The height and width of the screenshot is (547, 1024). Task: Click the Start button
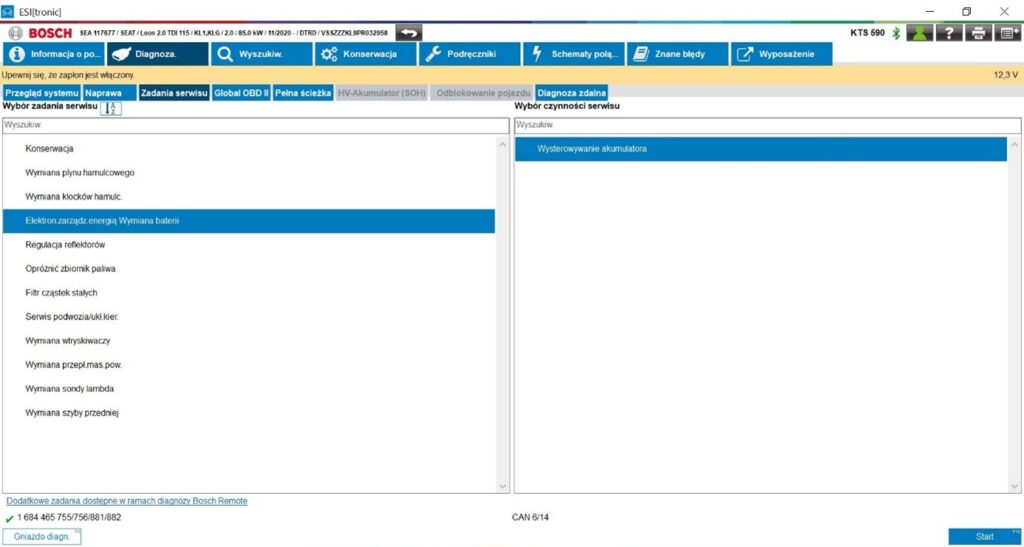(x=984, y=537)
